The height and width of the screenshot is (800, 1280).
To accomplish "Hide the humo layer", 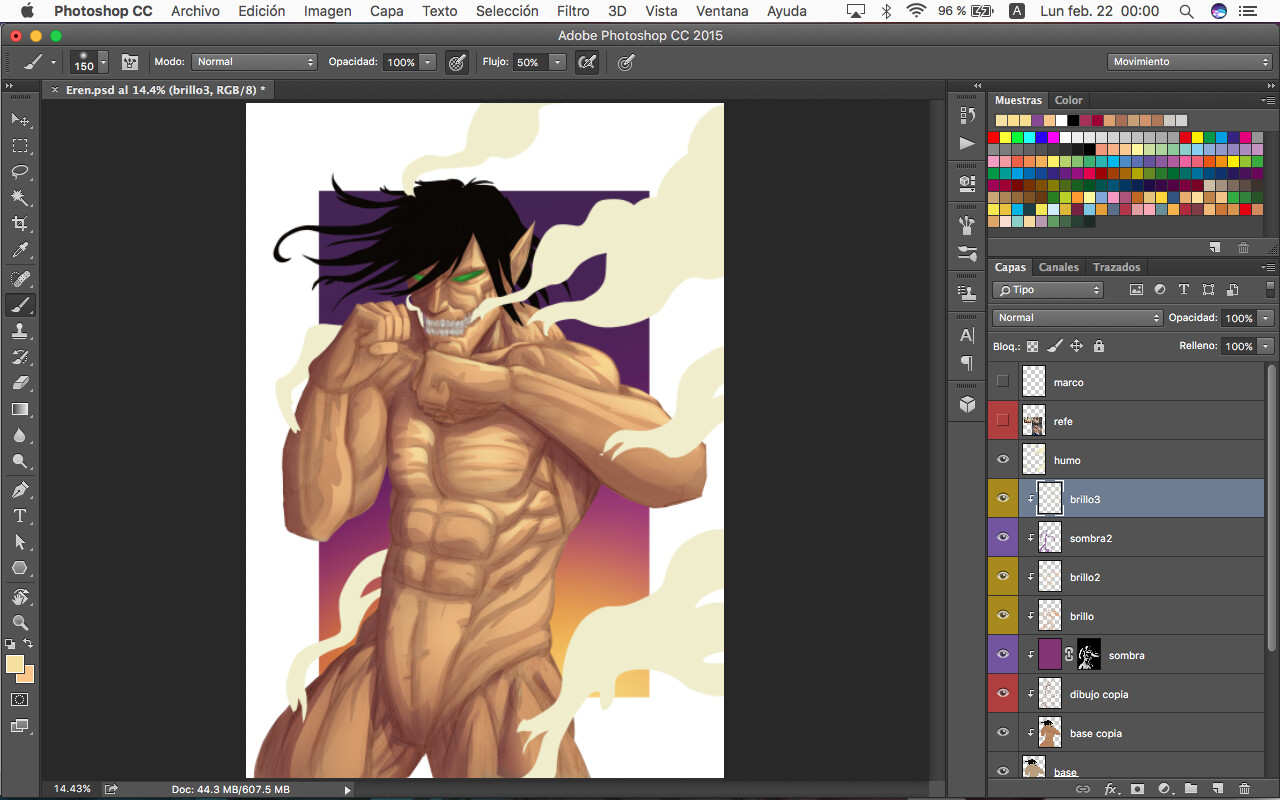I will [x=1003, y=460].
